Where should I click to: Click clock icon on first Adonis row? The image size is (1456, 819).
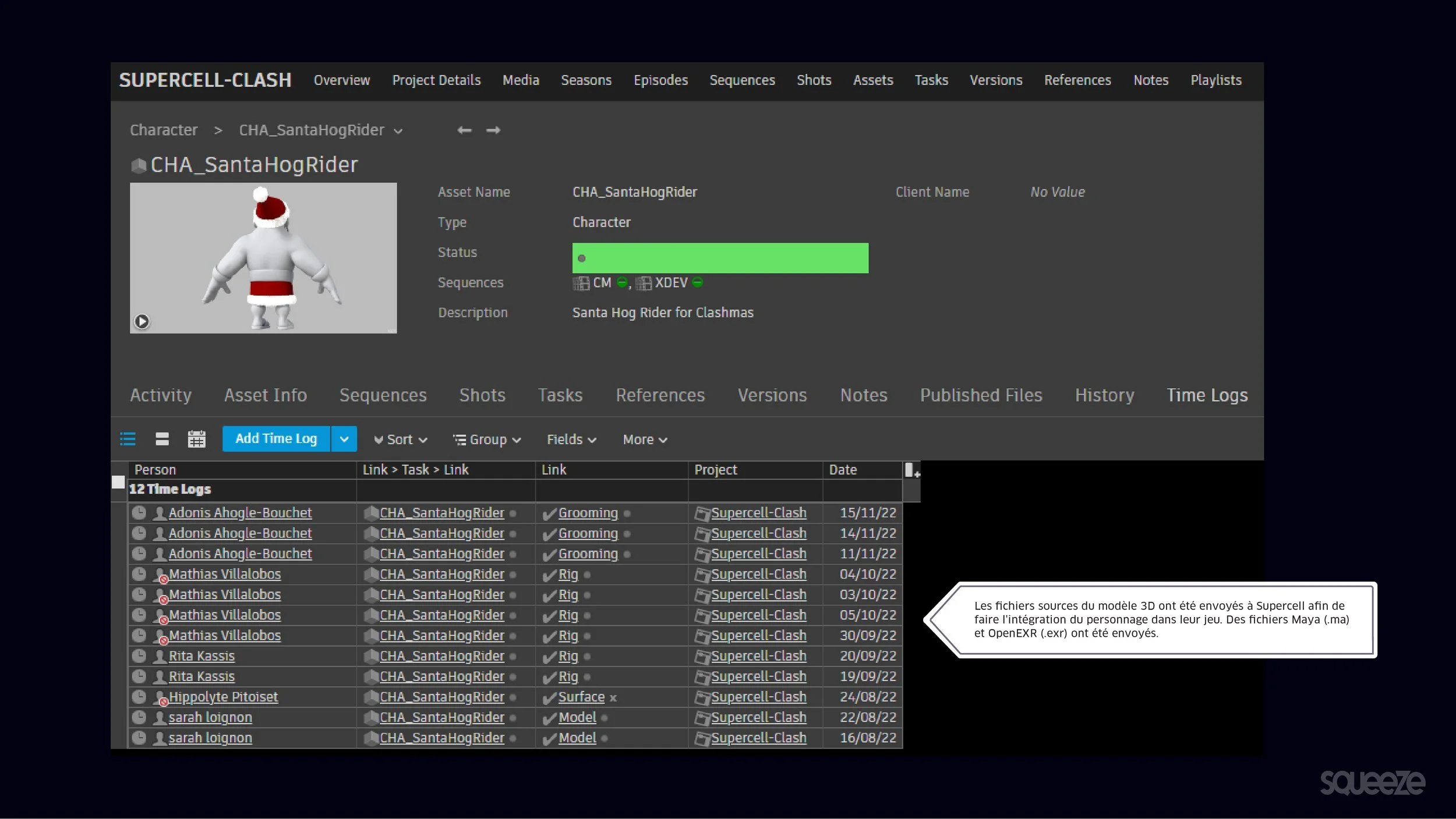139,513
